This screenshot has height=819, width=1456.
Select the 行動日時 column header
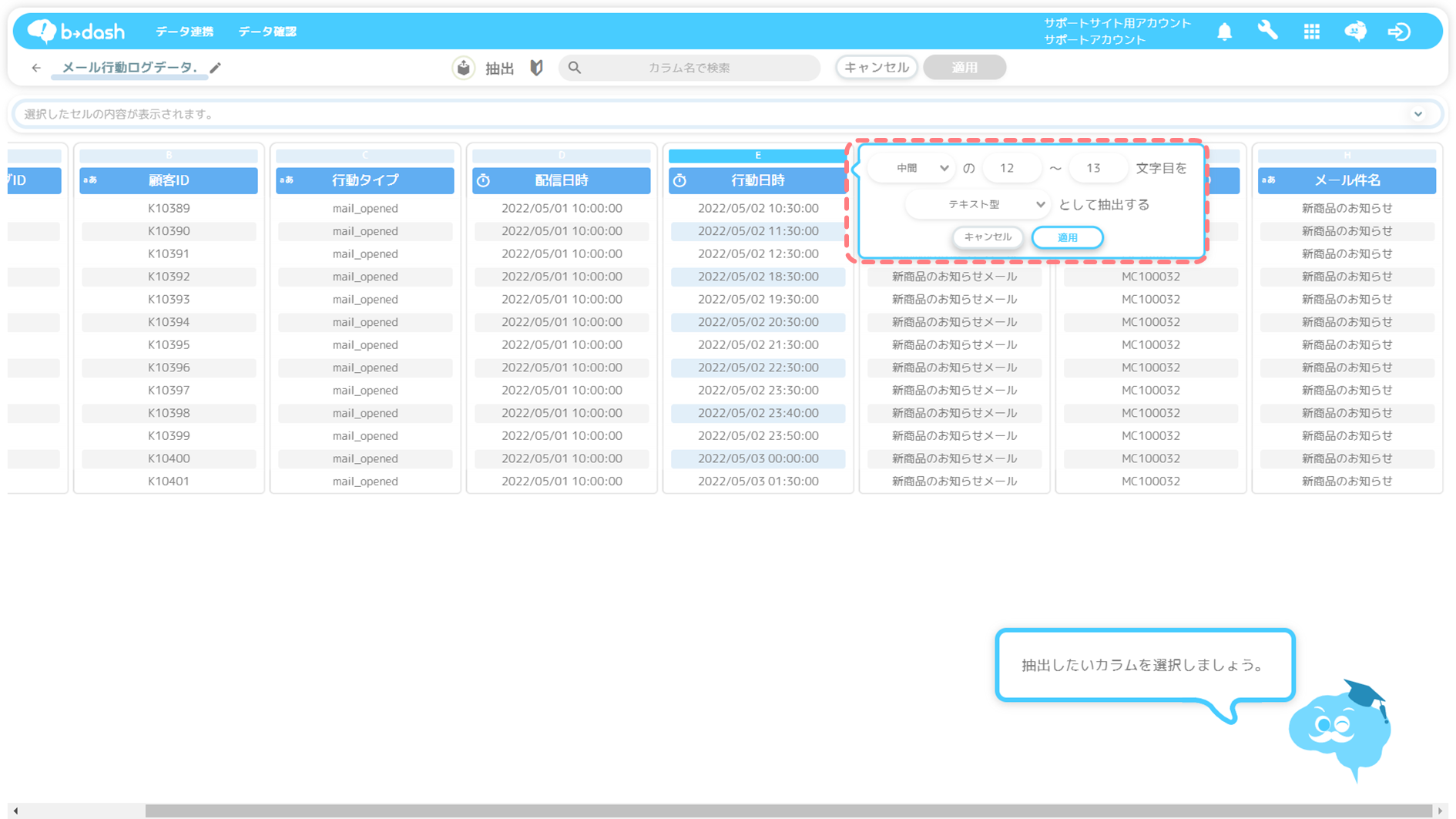[758, 180]
